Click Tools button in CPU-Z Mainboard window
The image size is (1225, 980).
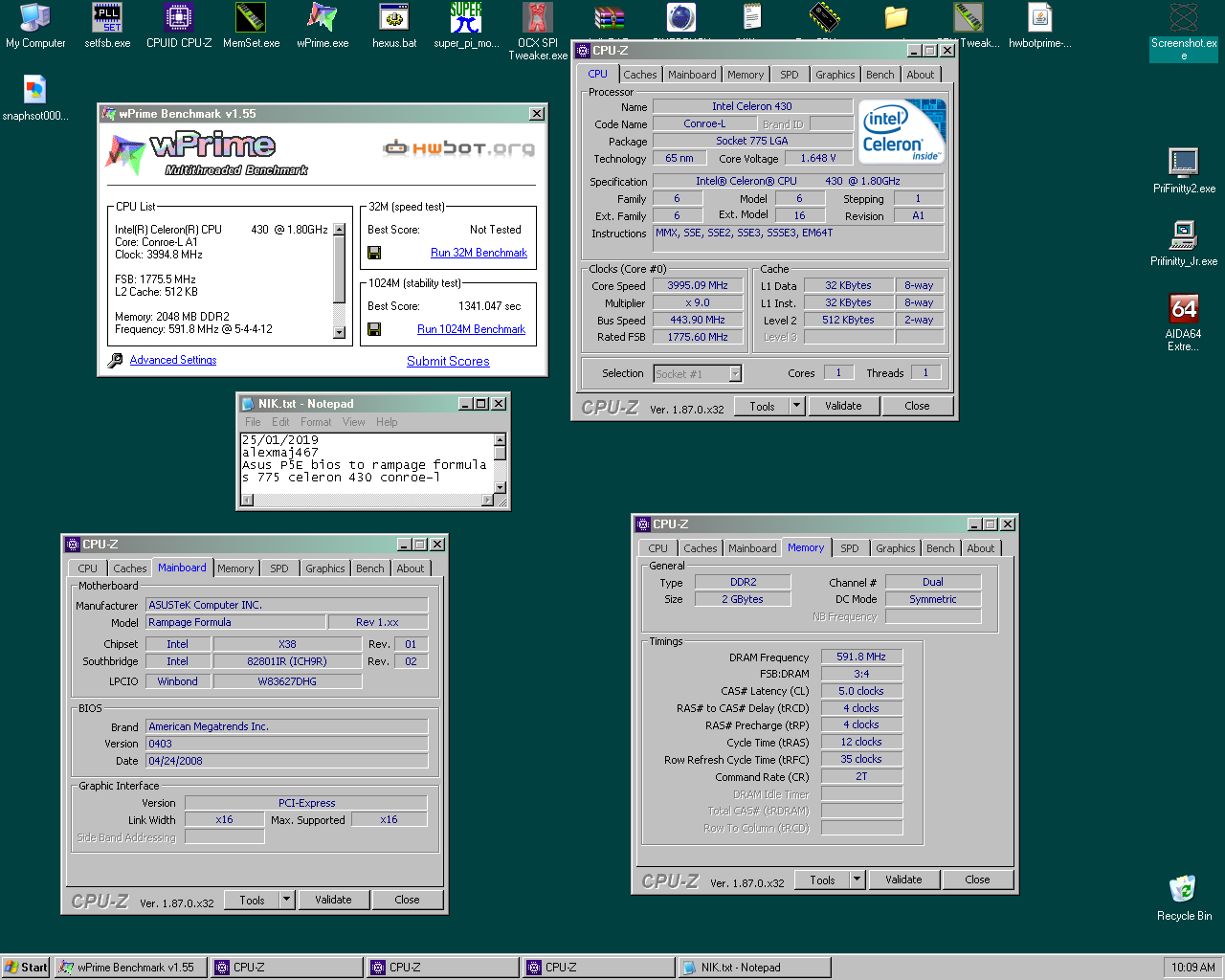click(x=252, y=900)
